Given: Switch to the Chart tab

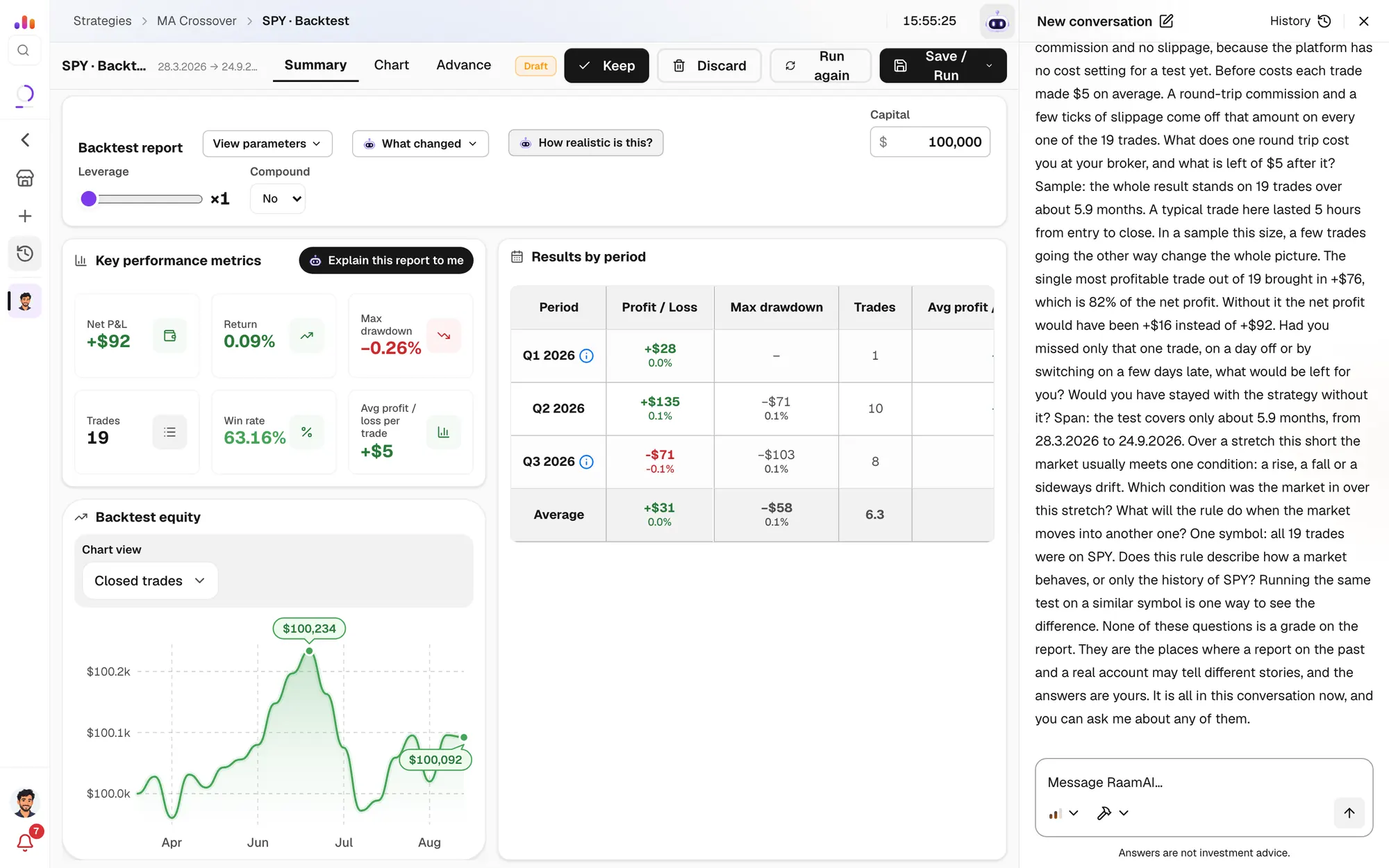Looking at the screenshot, I should (391, 65).
